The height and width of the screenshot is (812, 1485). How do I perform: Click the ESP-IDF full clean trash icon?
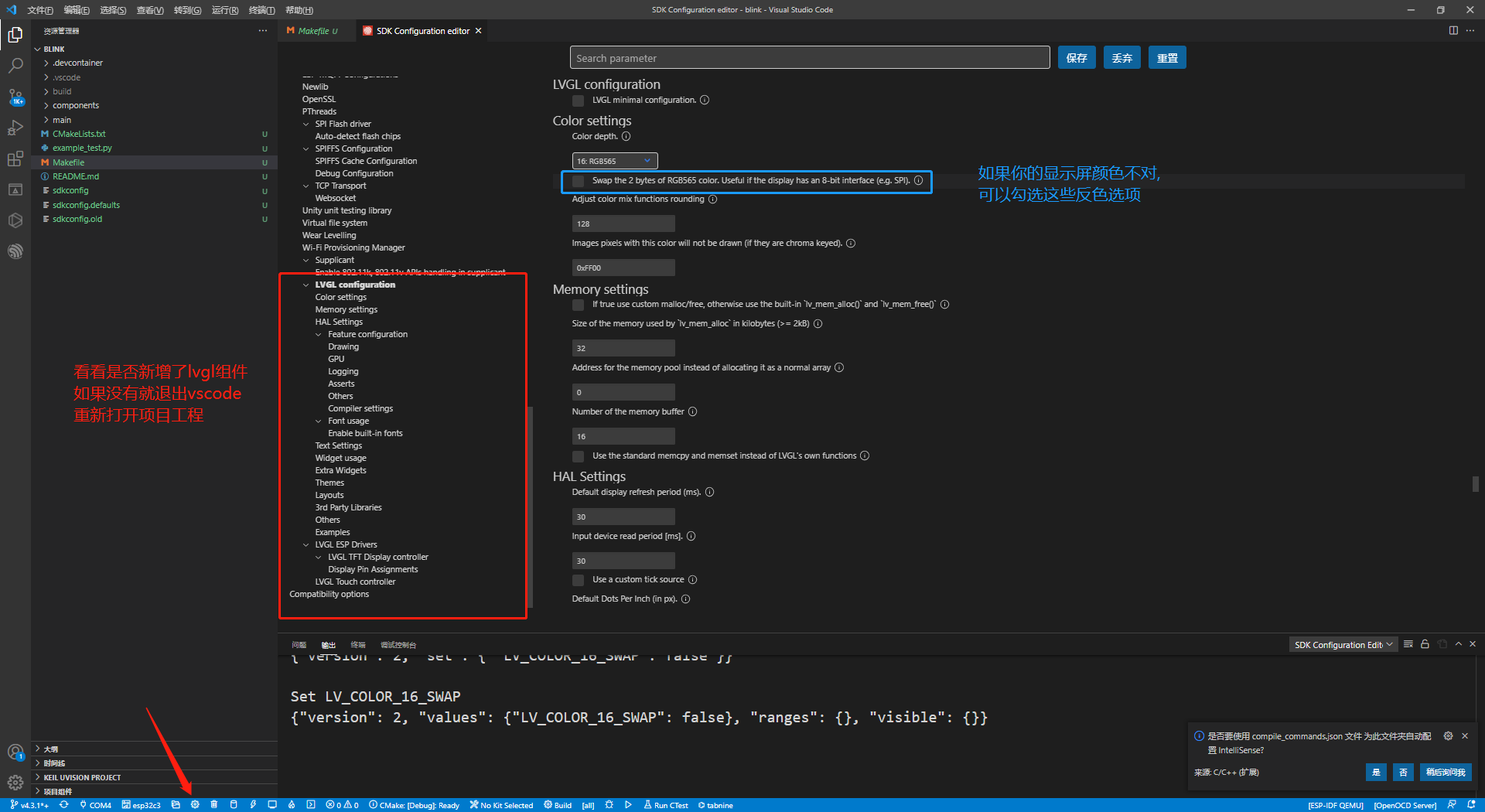coord(214,805)
